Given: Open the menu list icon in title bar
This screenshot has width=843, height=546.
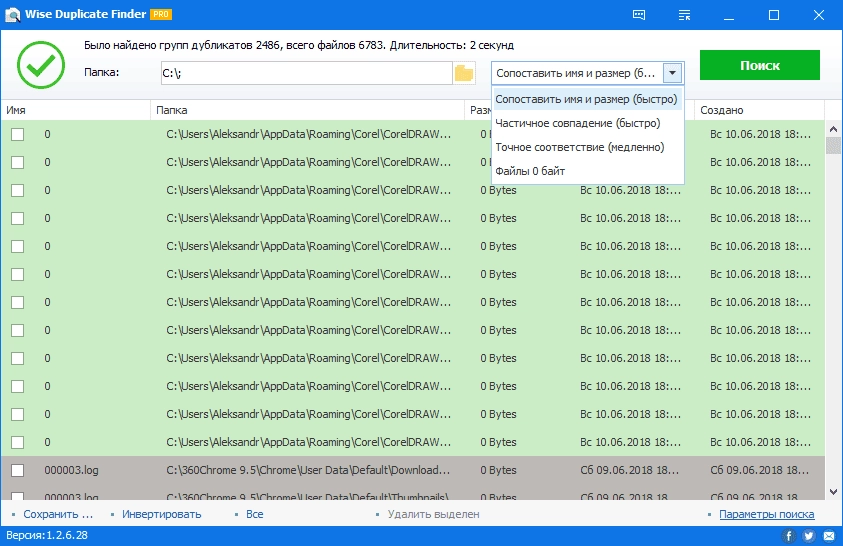Looking at the screenshot, I should 684,15.
